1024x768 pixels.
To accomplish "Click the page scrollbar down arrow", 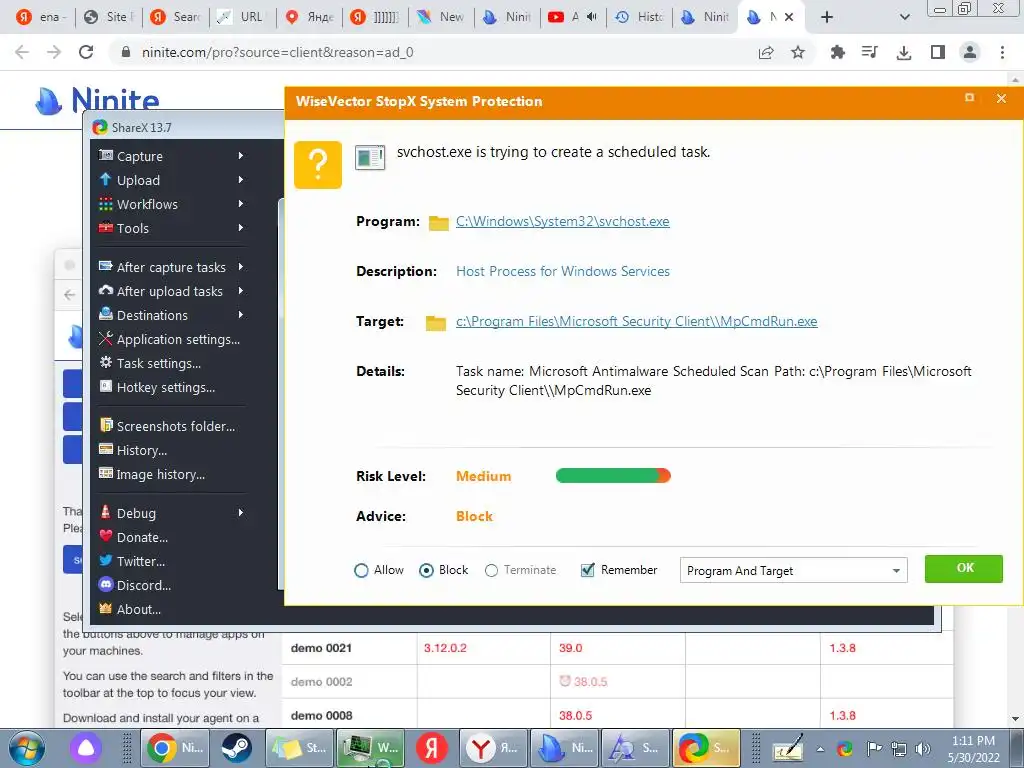I will click(x=1016, y=720).
